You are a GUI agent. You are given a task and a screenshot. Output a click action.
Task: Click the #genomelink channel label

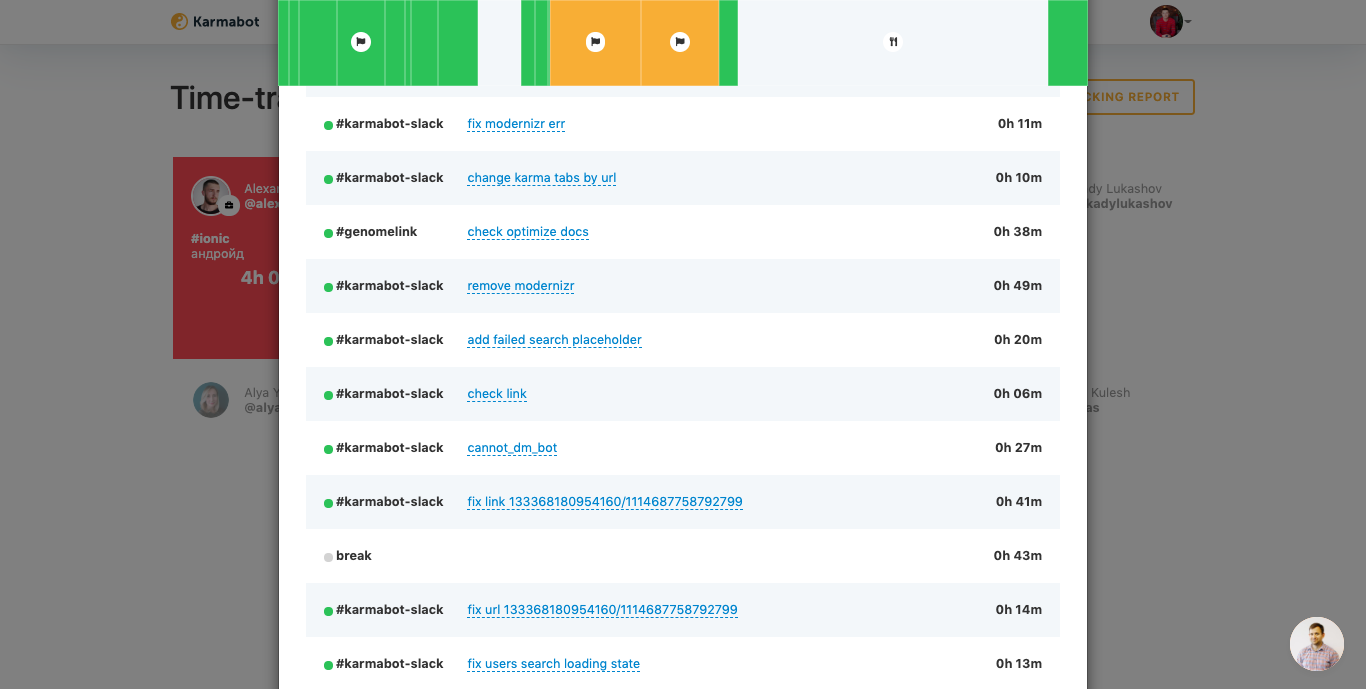(377, 232)
